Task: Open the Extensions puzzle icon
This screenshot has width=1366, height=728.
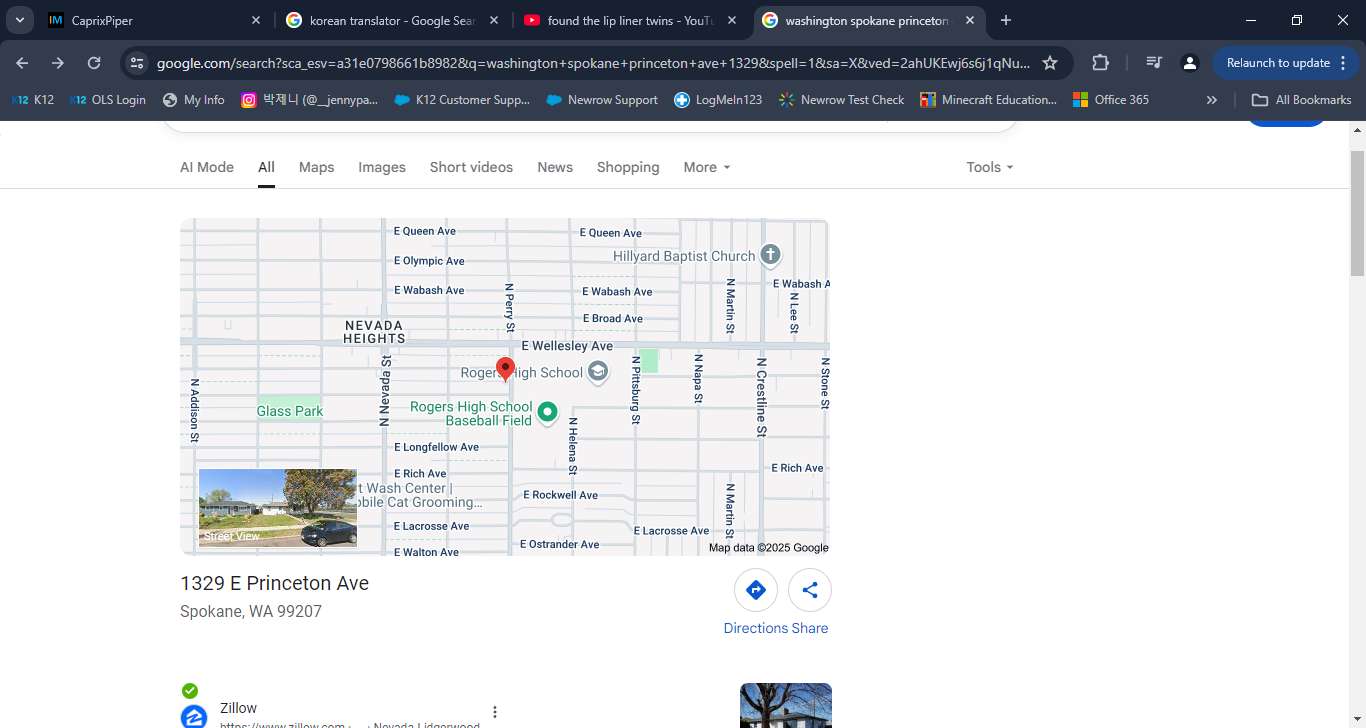Action: coord(1100,63)
